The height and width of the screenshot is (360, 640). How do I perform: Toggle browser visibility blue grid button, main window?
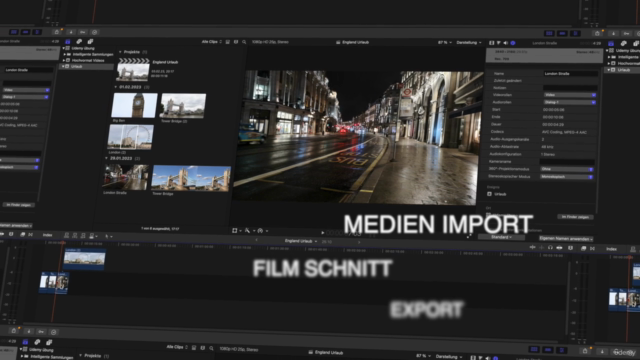click(x=549, y=33)
